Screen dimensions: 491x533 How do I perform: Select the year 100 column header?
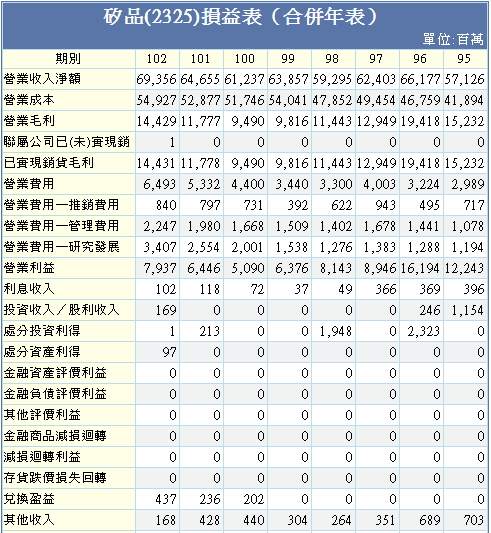(245, 59)
